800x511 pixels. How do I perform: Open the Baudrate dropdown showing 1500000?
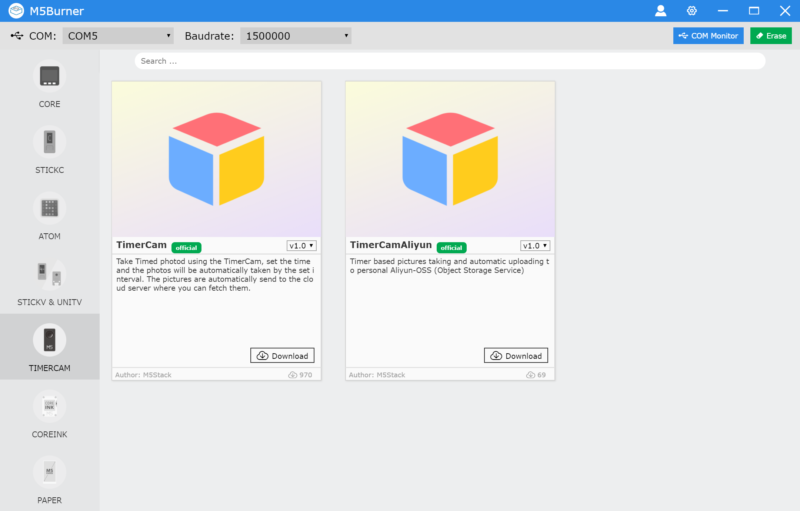[296, 36]
